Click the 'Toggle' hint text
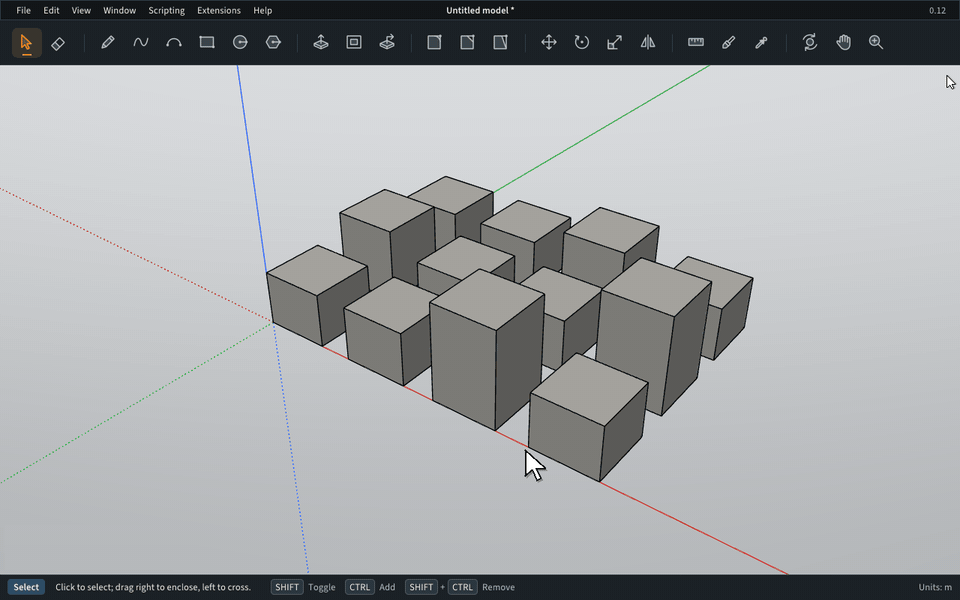This screenshot has width=960, height=600. (321, 587)
